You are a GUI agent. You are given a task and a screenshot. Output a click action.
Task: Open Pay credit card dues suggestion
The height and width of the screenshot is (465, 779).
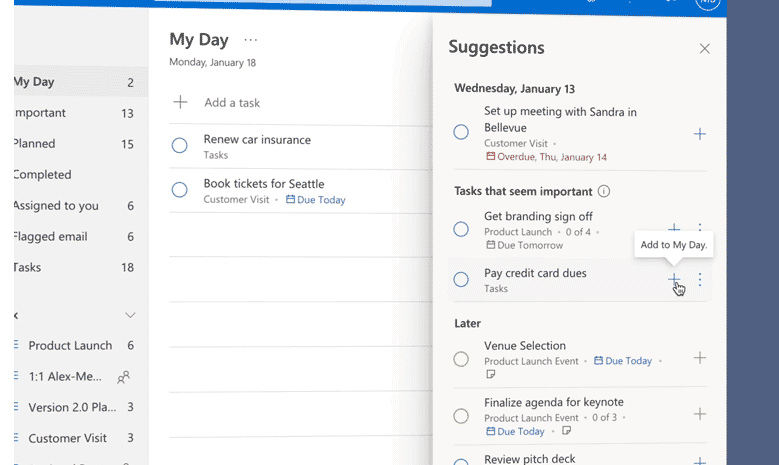579,280
